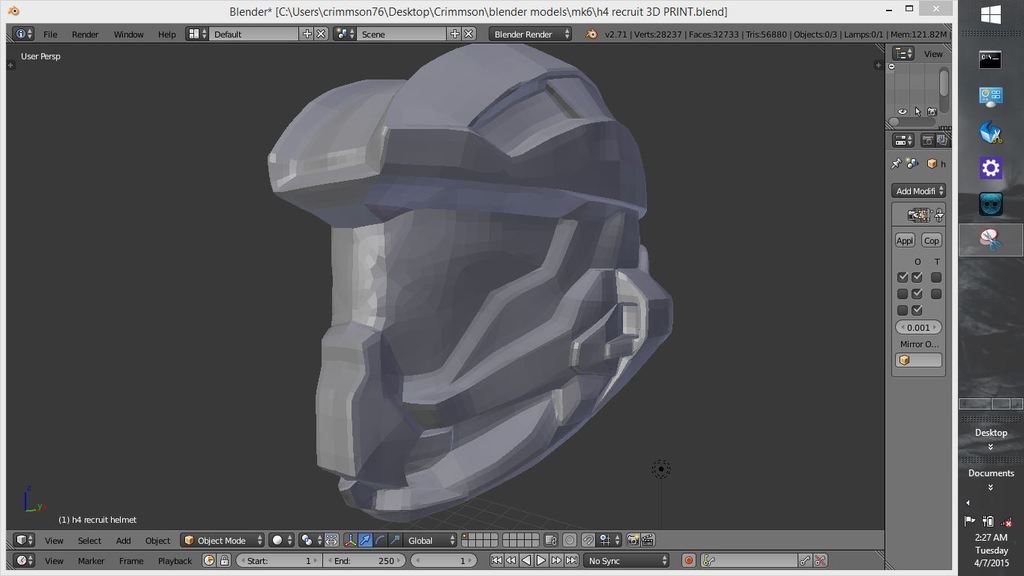This screenshot has height=576, width=1024.
Task: Click the active keying set field
Action: (749, 560)
